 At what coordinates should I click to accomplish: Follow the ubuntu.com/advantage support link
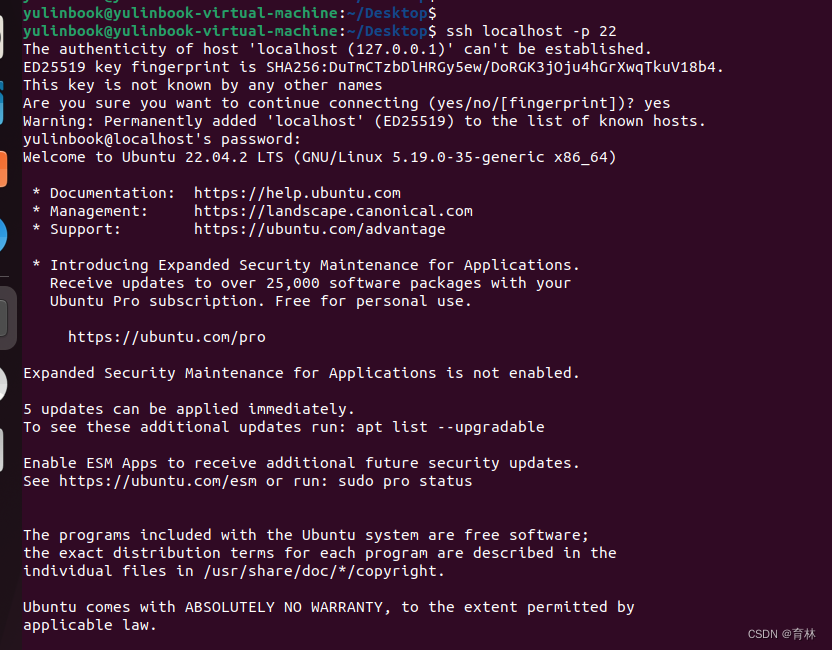point(319,229)
